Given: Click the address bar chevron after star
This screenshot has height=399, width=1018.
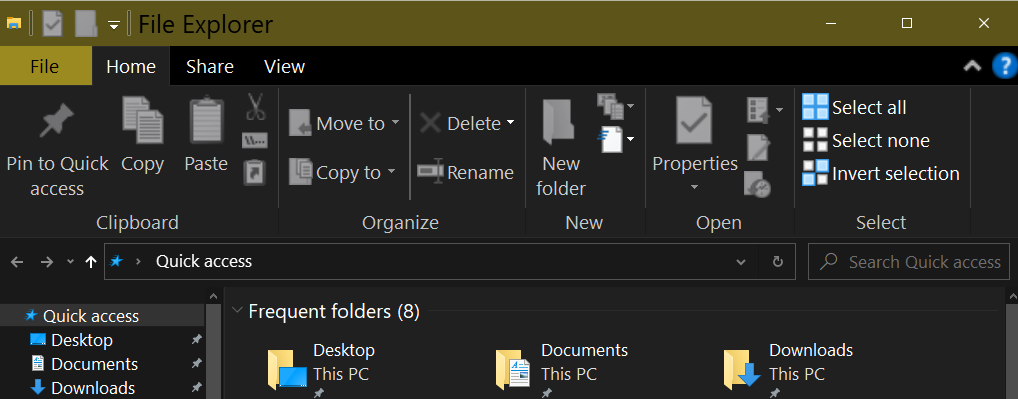Looking at the screenshot, I should tap(138, 261).
